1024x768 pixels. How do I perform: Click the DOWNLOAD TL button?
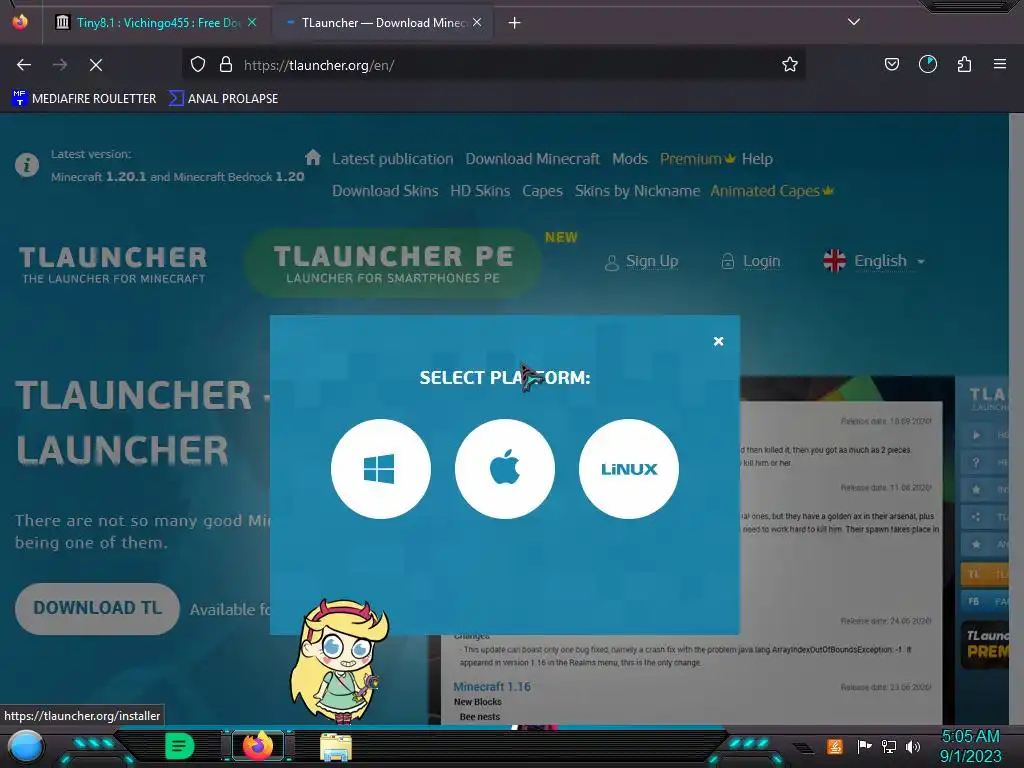[97, 608]
